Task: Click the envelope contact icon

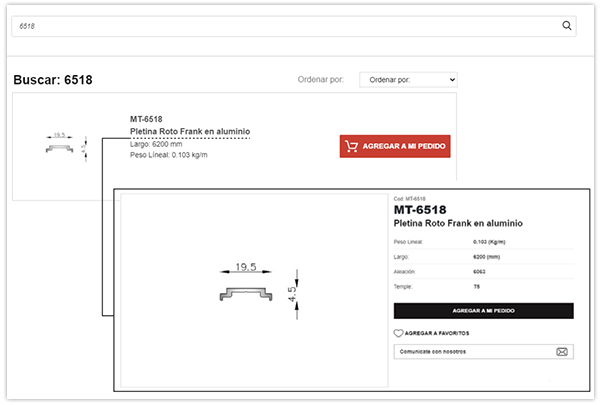Action: pos(561,352)
